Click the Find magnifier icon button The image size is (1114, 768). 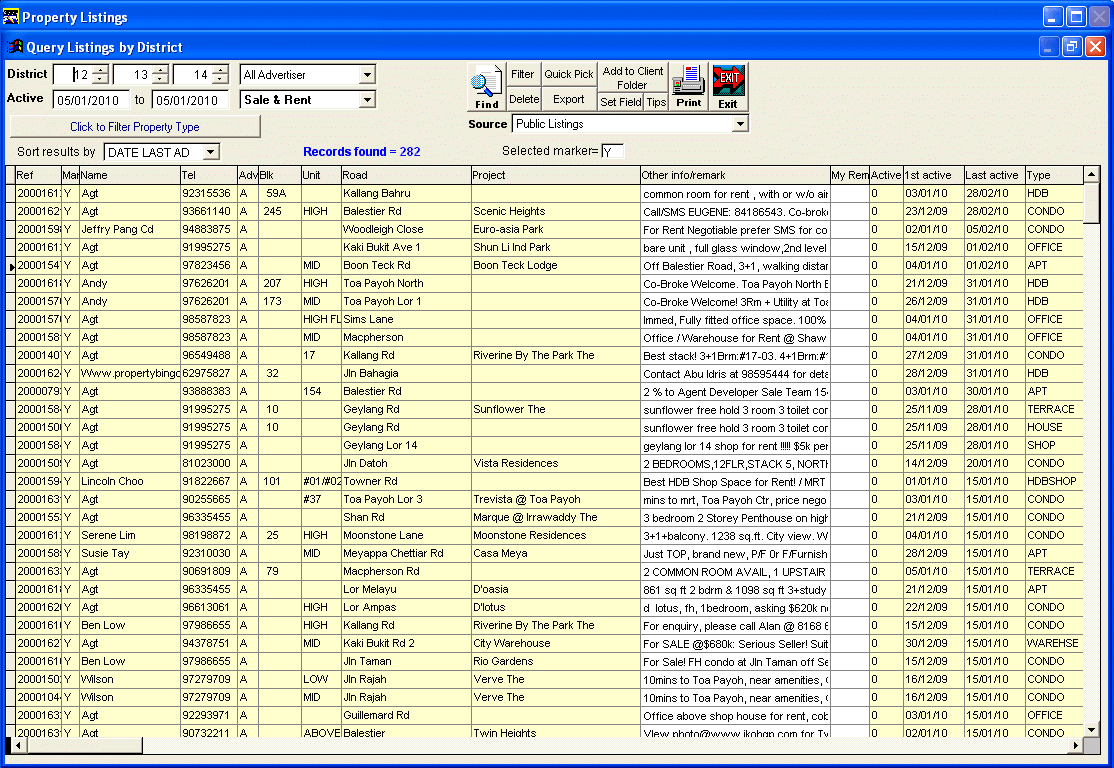486,87
